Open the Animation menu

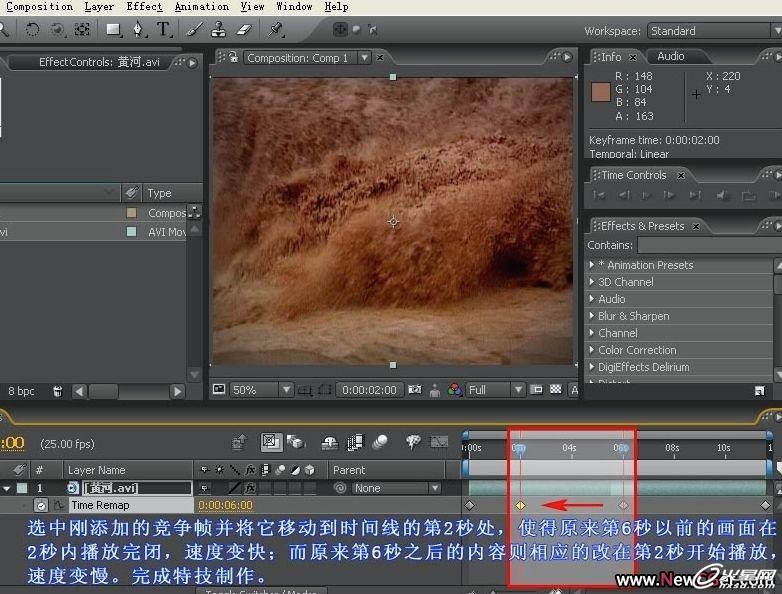click(x=201, y=7)
